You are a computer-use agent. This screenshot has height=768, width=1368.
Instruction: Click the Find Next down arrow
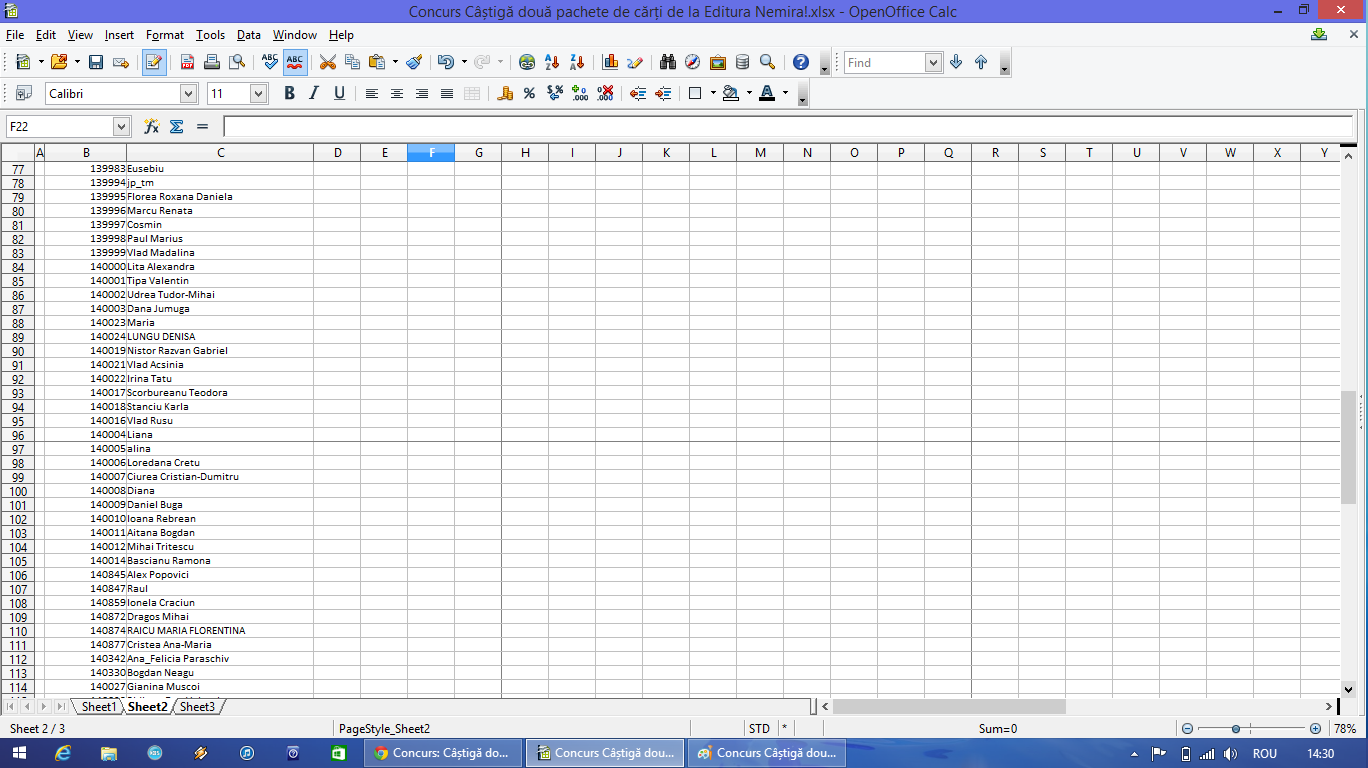point(956,62)
